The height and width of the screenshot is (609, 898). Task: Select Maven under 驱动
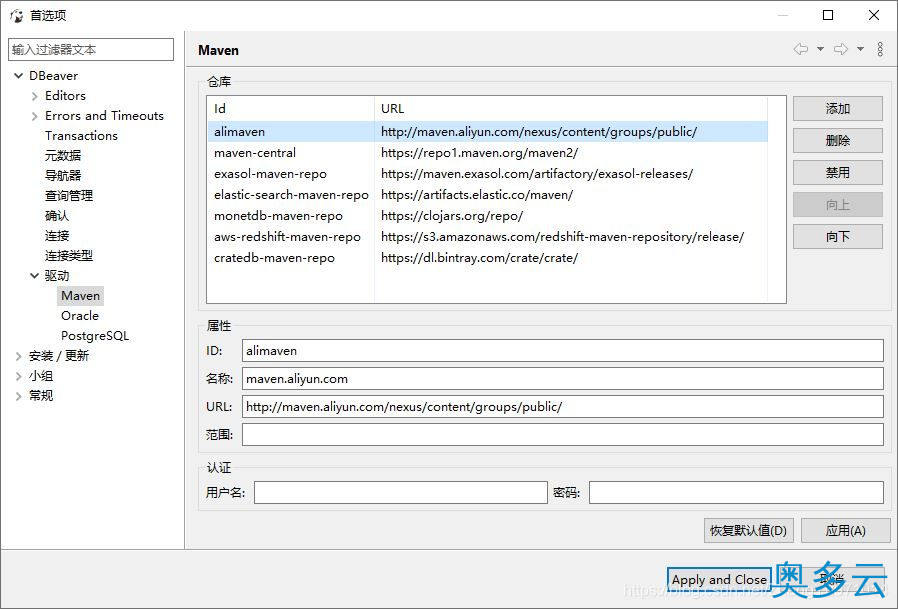point(81,296)
